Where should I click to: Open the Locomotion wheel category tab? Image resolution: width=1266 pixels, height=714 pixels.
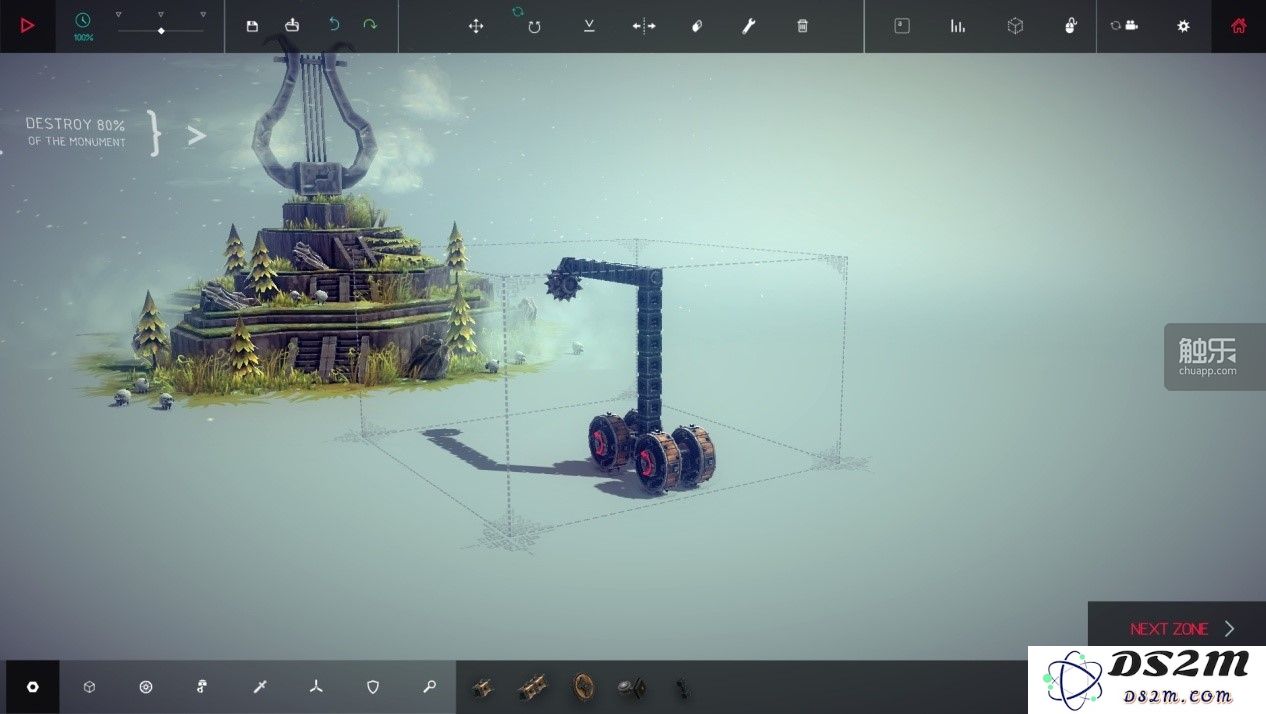coord(146,687)
